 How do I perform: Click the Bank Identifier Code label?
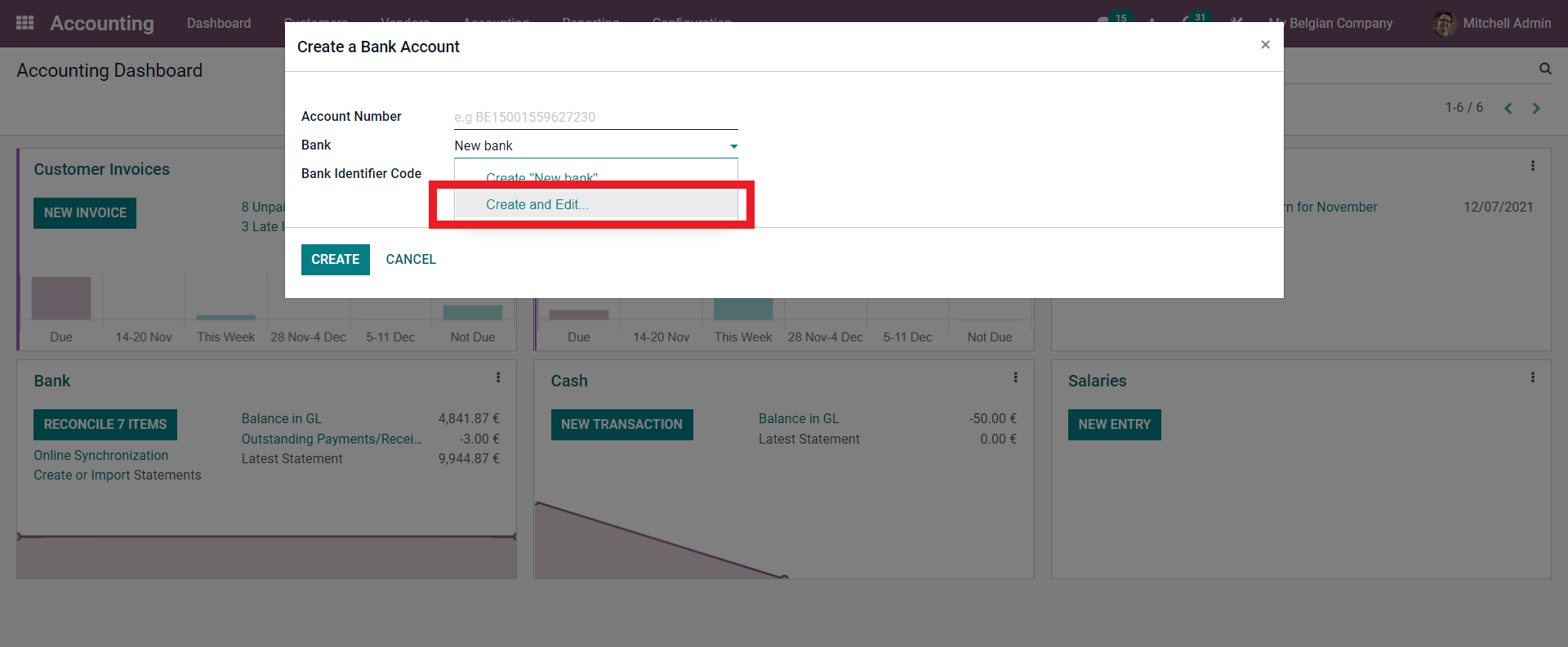point(361,173)
